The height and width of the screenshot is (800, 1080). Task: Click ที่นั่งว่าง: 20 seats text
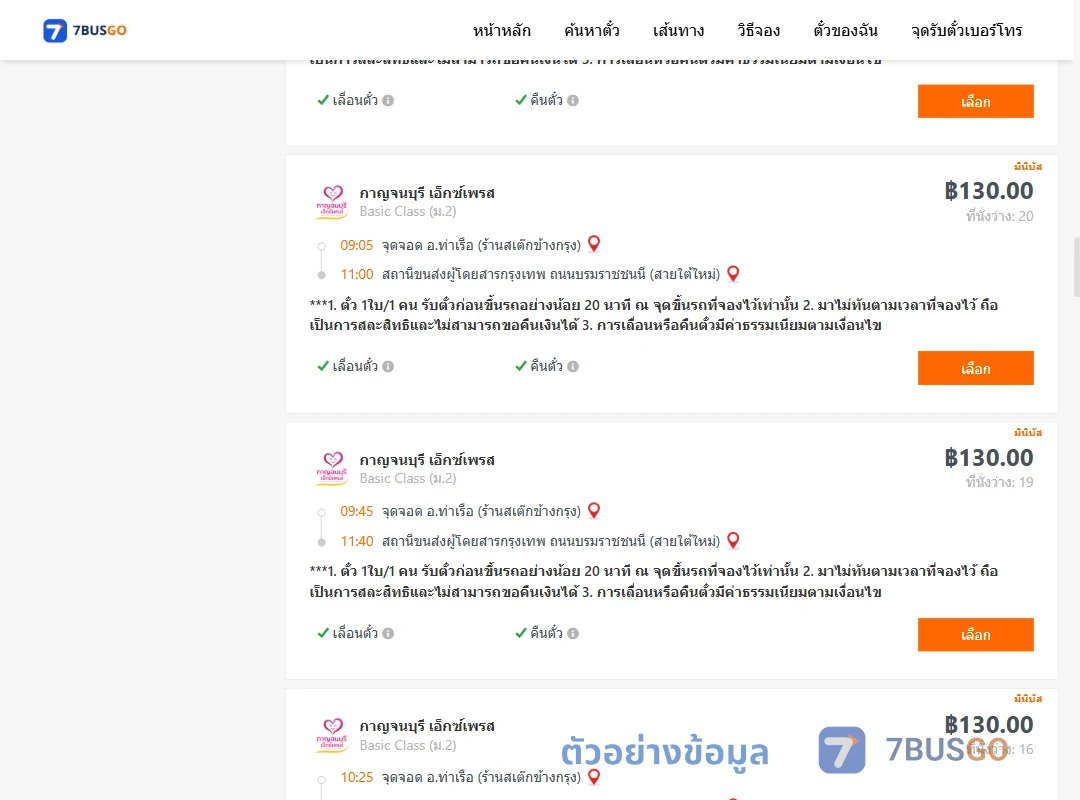[999, 216]
